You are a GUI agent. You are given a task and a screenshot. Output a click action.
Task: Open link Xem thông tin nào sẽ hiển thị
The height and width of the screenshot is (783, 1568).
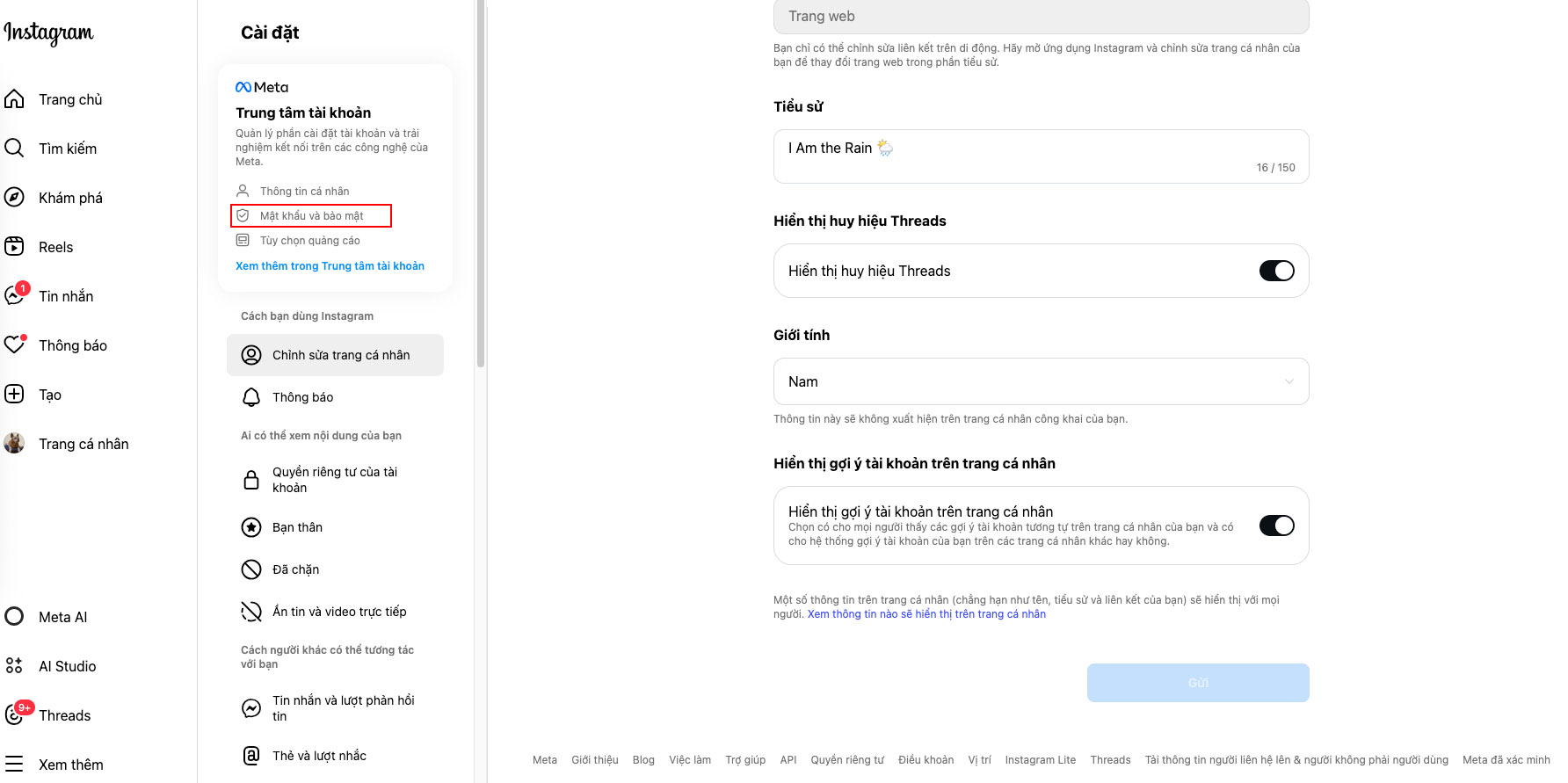pos(926,614)
